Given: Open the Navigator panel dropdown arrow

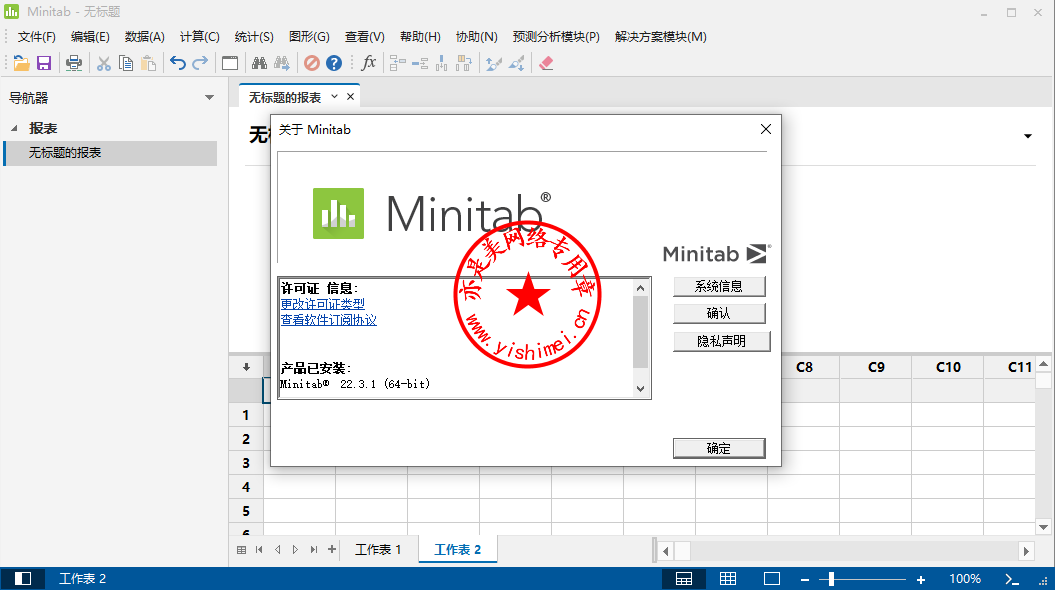Looking at the screenshot, I should click(209, 98).
